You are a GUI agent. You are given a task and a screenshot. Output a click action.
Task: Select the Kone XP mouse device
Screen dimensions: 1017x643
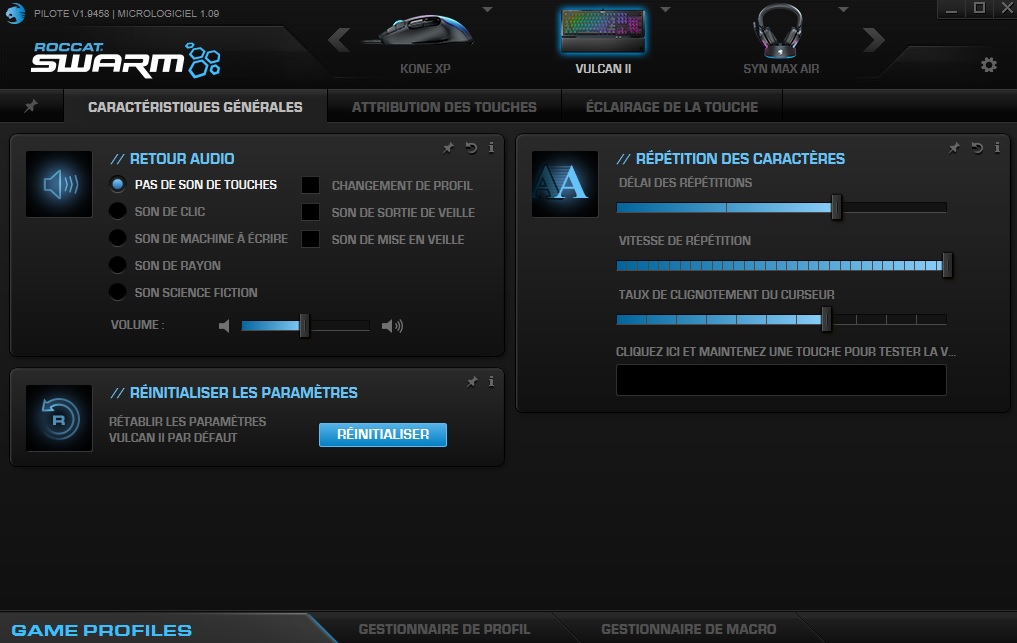click(424, 38)
